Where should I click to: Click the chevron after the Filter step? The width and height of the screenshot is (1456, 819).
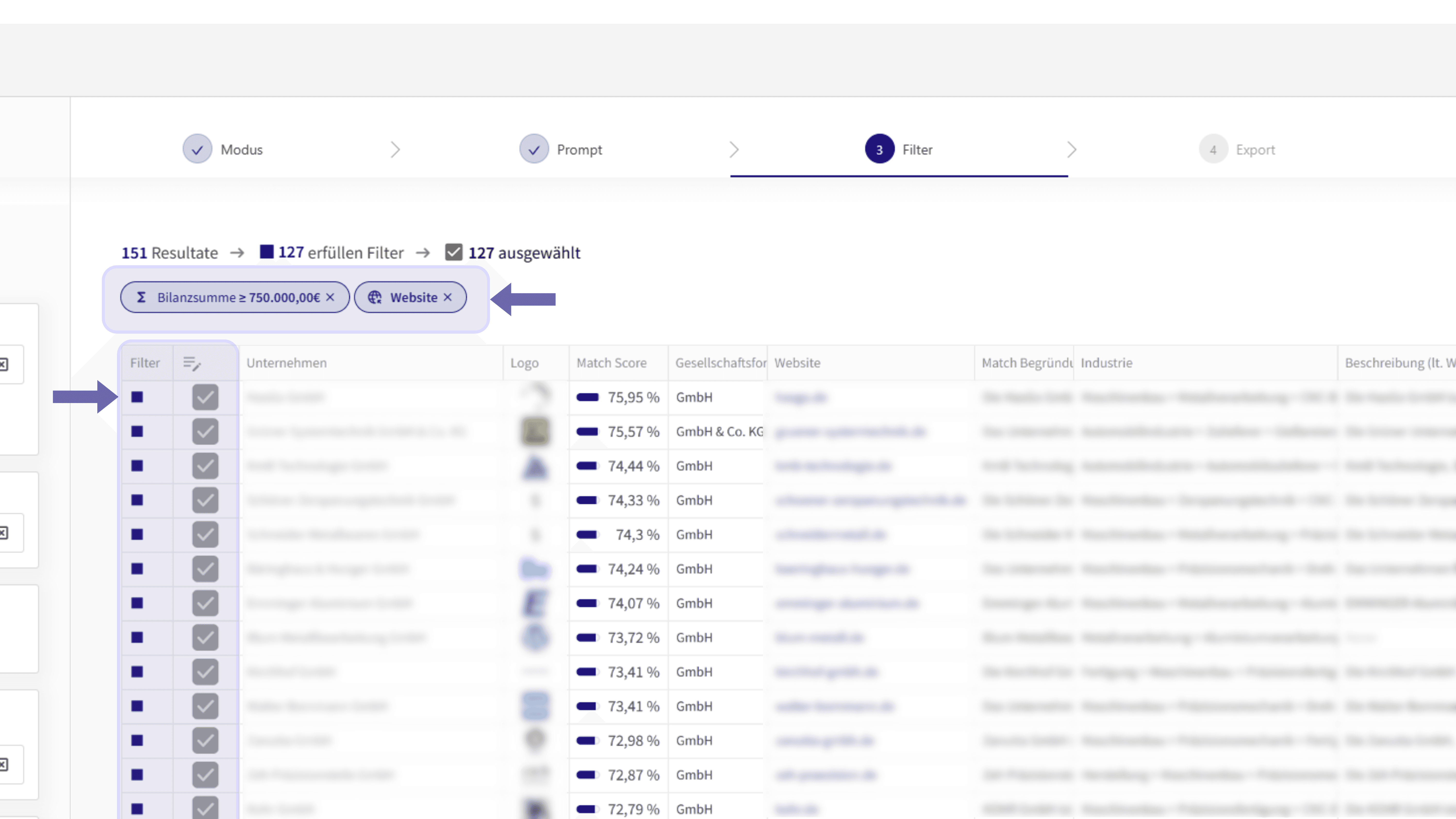coord(1072,150)
